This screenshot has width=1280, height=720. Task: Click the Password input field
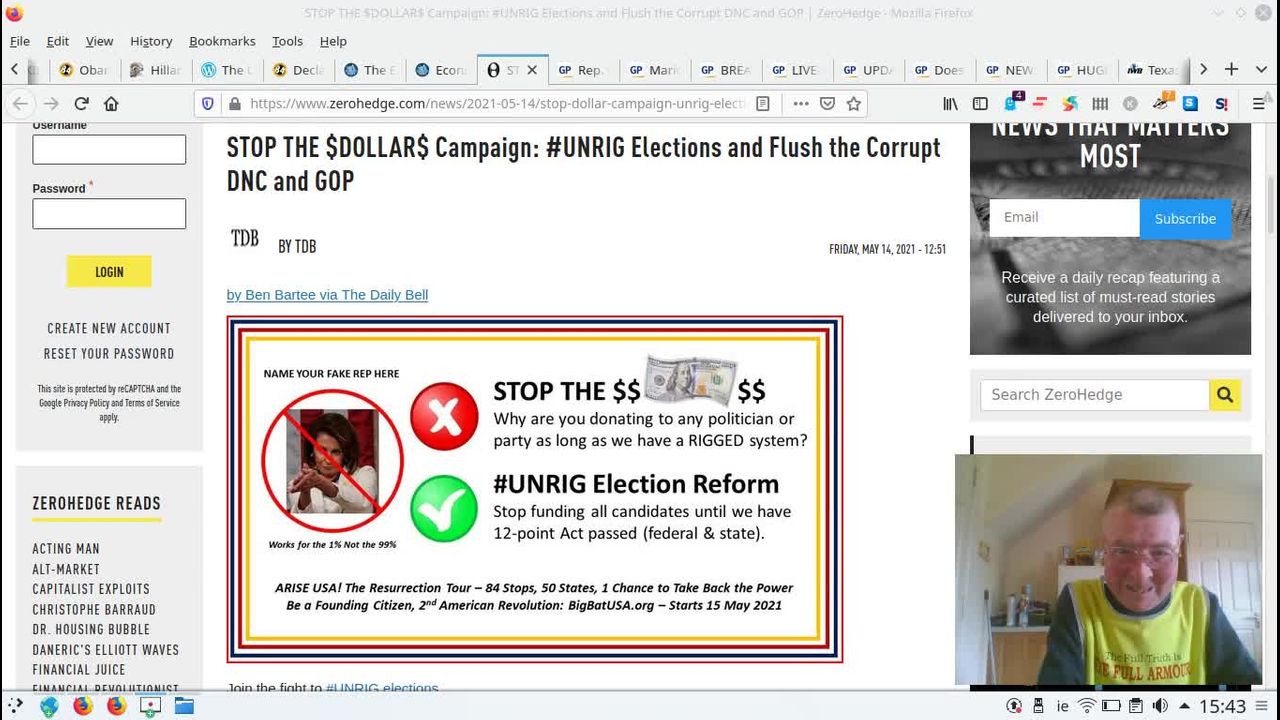coord(109,213)
